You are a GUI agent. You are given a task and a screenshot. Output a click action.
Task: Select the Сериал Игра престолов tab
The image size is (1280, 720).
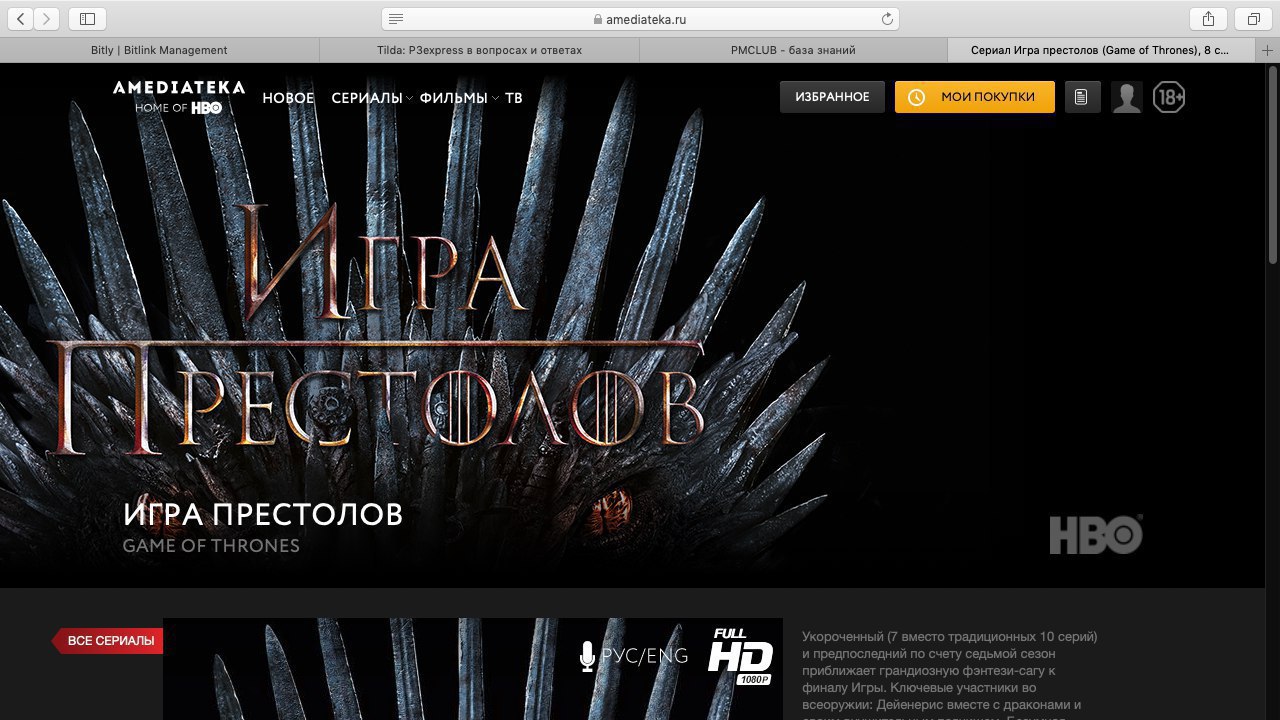[1100, 50]
